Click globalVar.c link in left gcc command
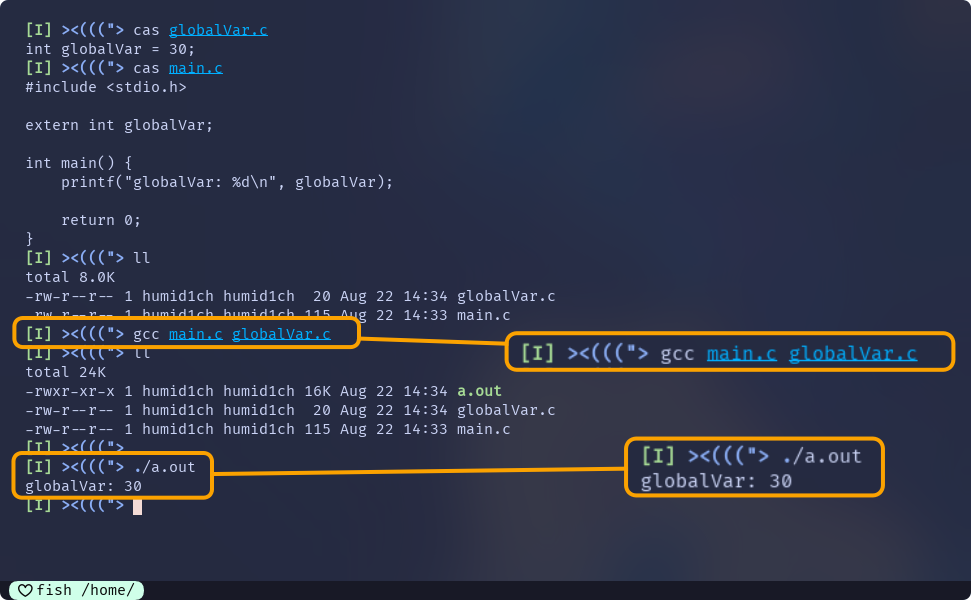 point(281,334)
